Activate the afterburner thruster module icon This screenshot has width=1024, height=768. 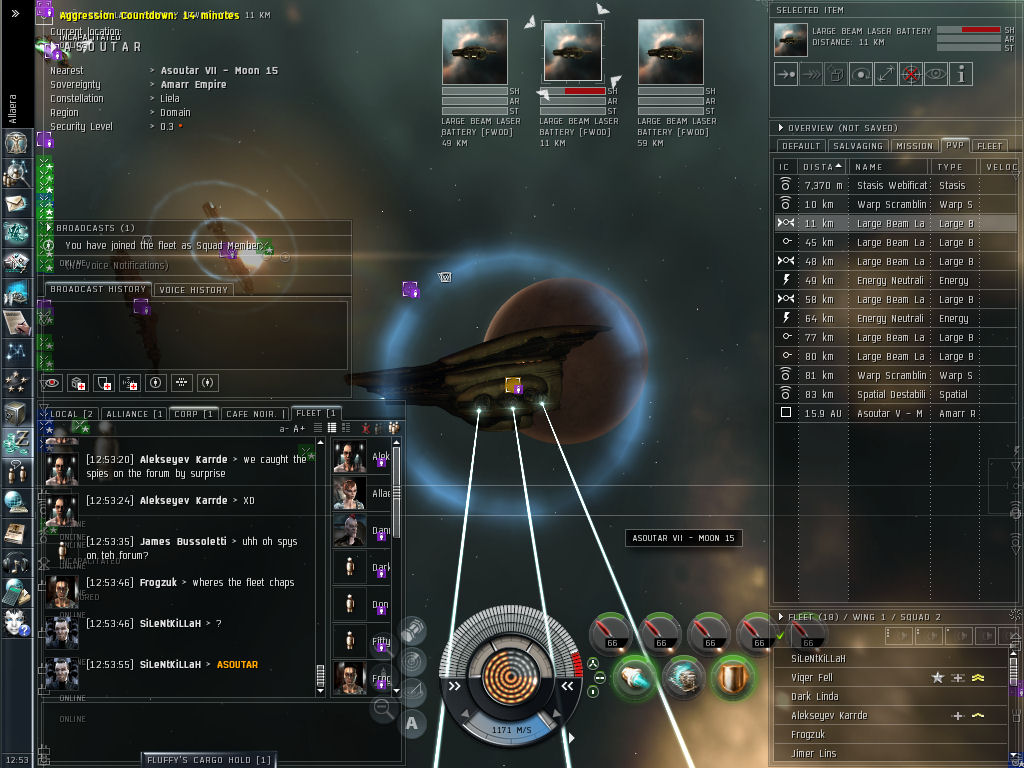pyautogui.click(x=633, y=679)
